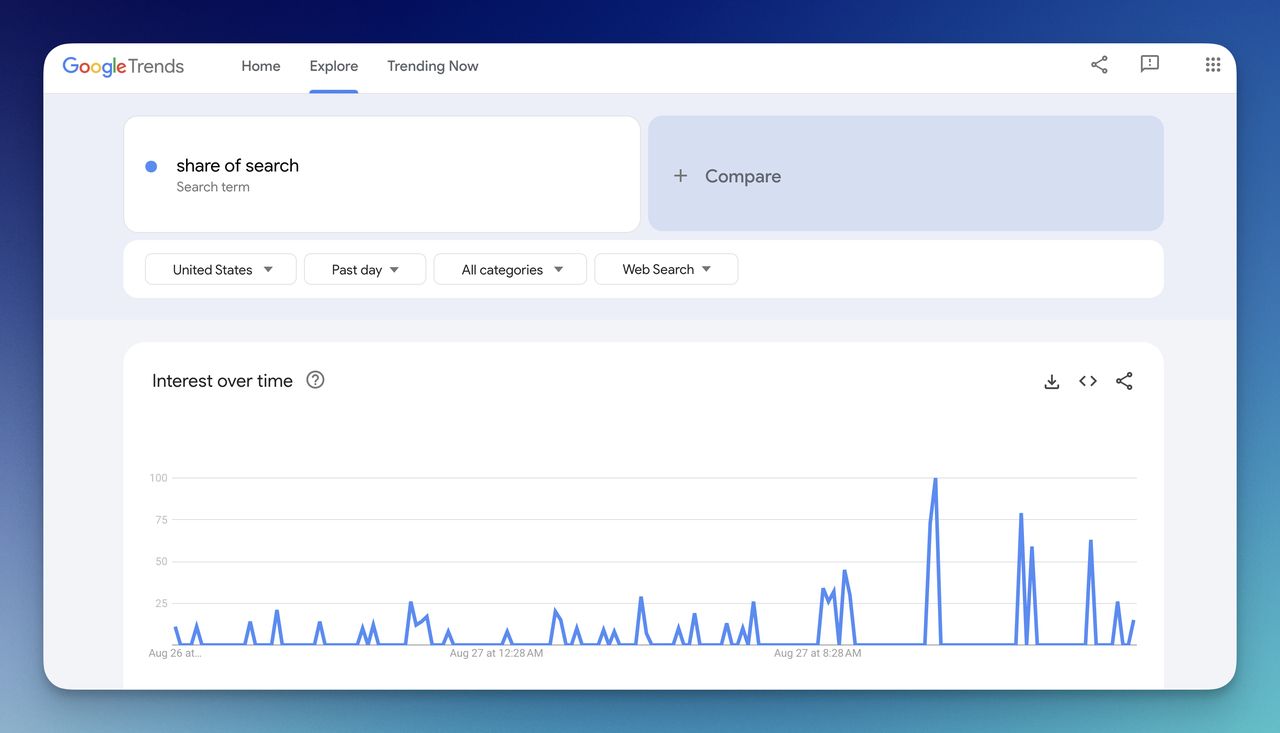Viewport: 1280px width, 733px height.
Task: Open the Google apps grid menu
Action: coord(1213,64)
